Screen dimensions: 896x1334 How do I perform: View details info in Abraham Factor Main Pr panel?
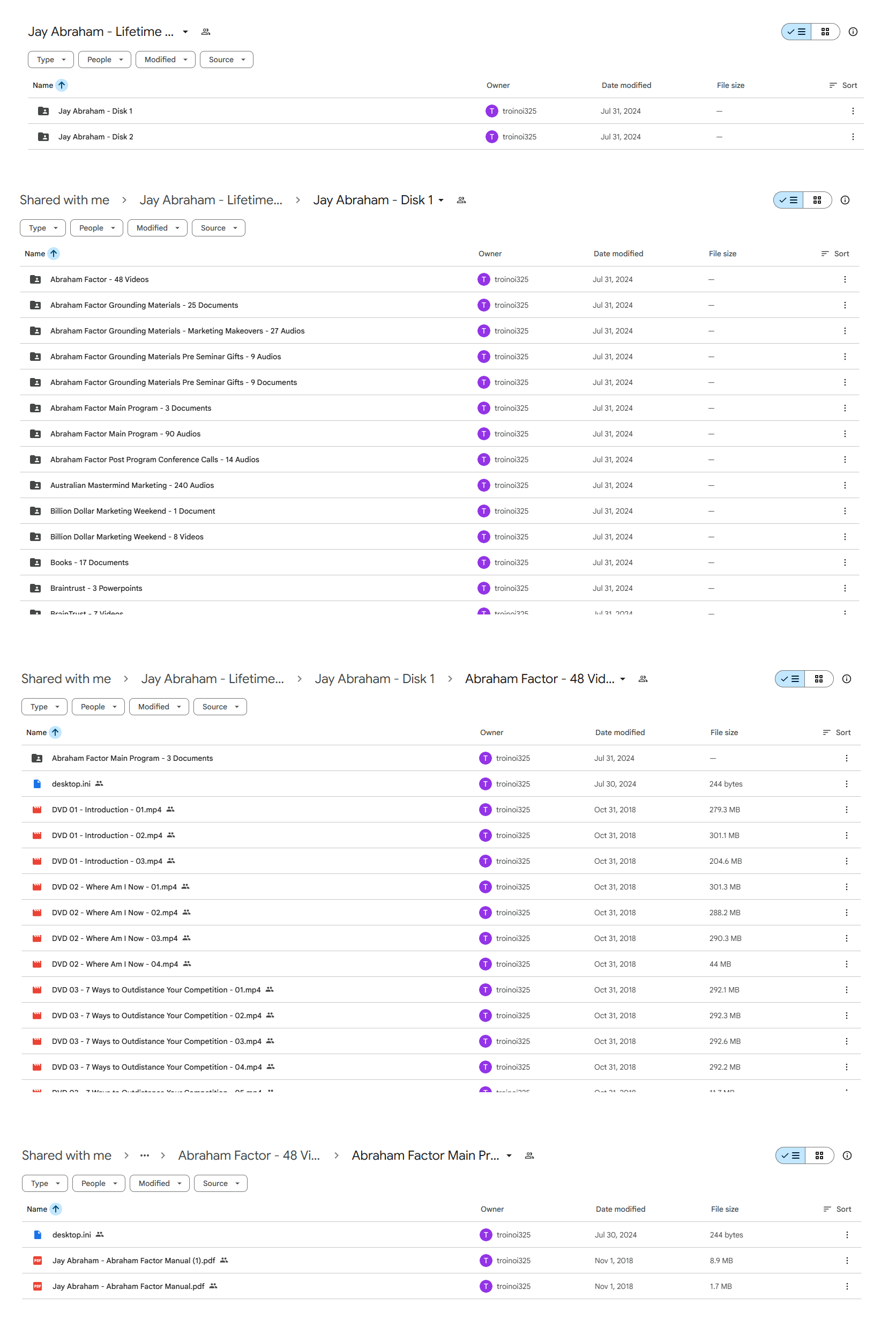click(847, 1155)
